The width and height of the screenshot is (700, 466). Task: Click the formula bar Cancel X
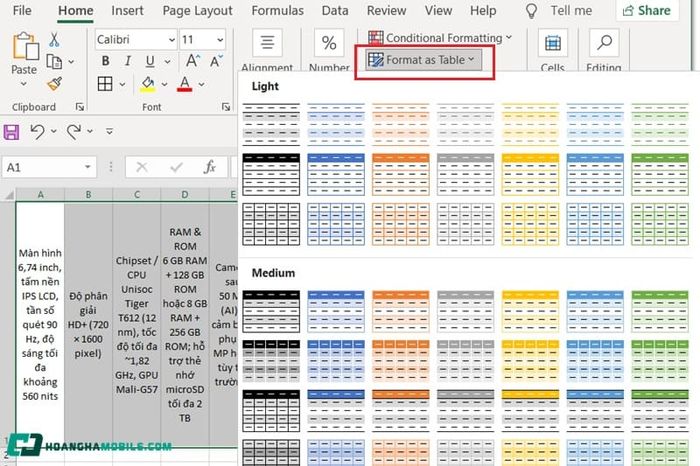coord(142,167)
